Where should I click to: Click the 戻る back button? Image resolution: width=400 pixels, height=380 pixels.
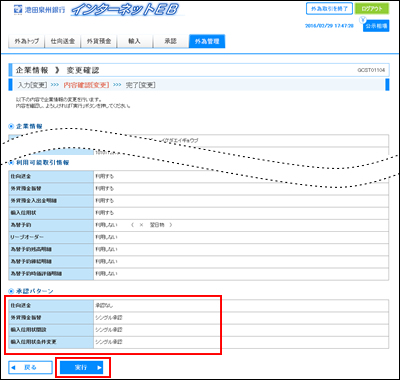click(30, 368)
